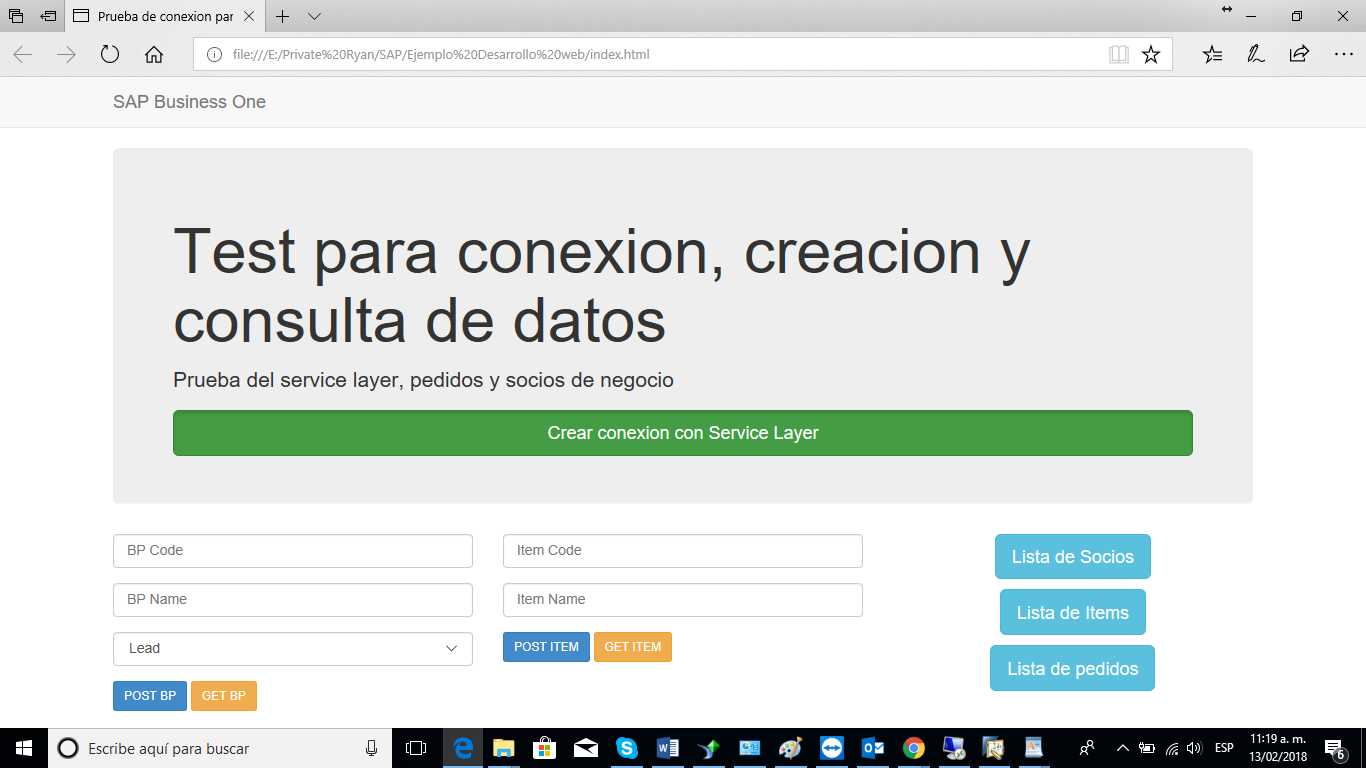Open the Mail app from taskbar
This screenshot has height=768, width=1366.
pos(585,748)
